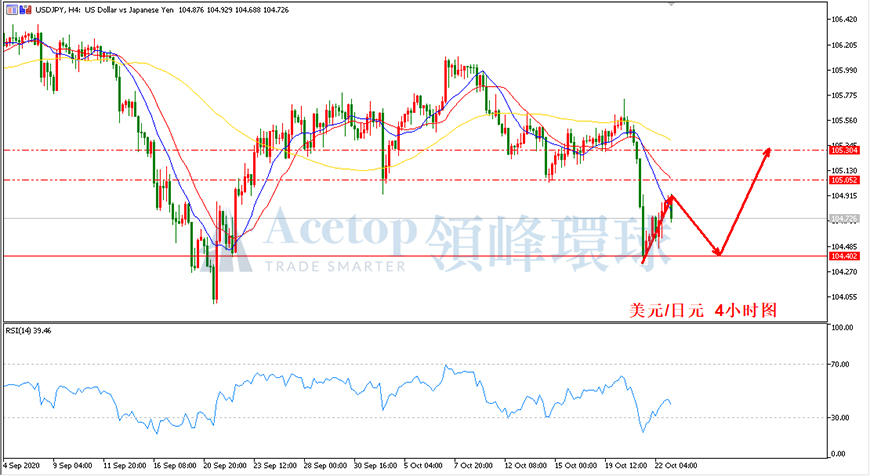The width and height of the screenshot is (870, 476).
Task: Click the 4 Sep 2020 time label
Action: tap(22, 465)
